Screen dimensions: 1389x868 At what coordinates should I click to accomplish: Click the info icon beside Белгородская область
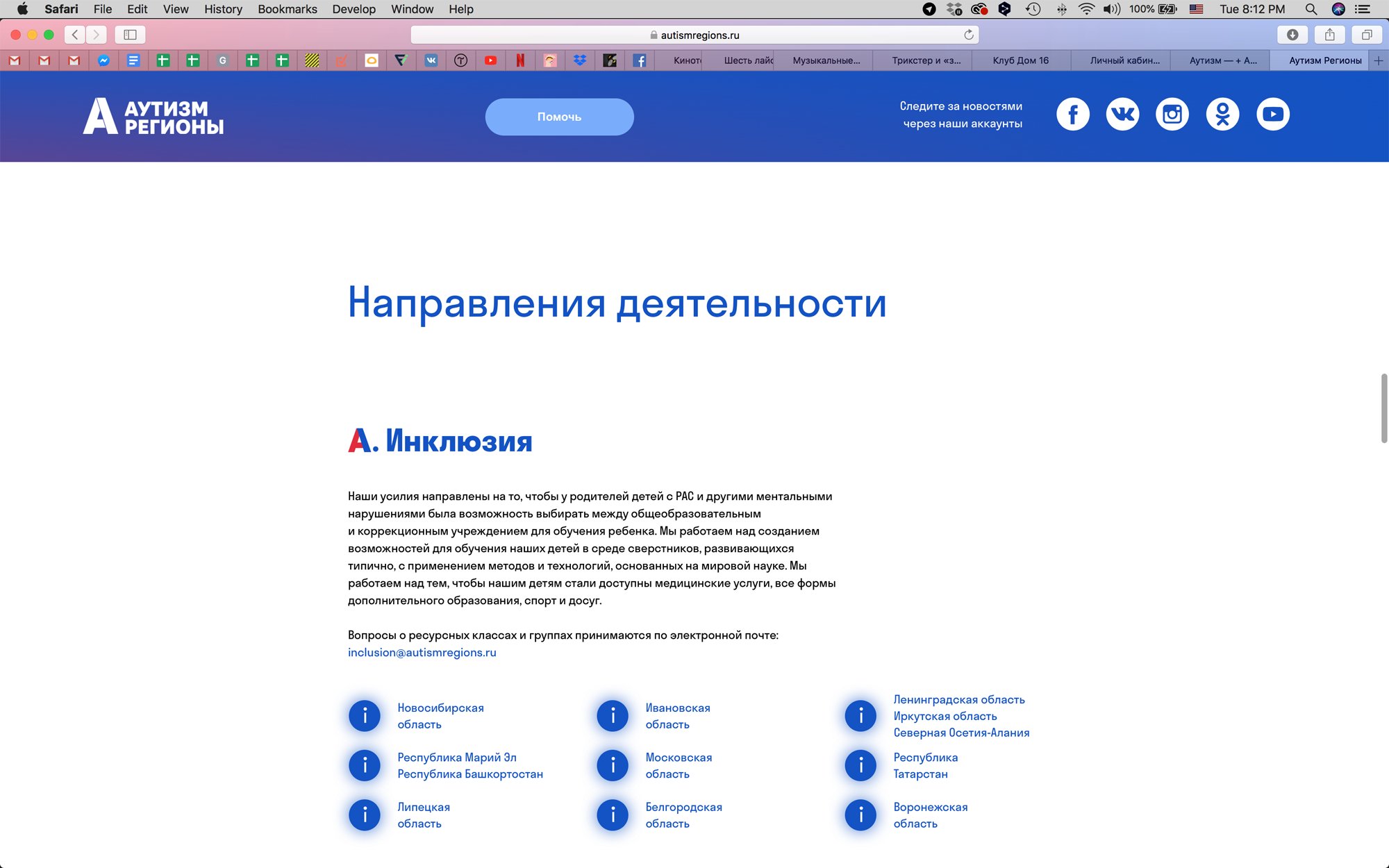[613, 815]
